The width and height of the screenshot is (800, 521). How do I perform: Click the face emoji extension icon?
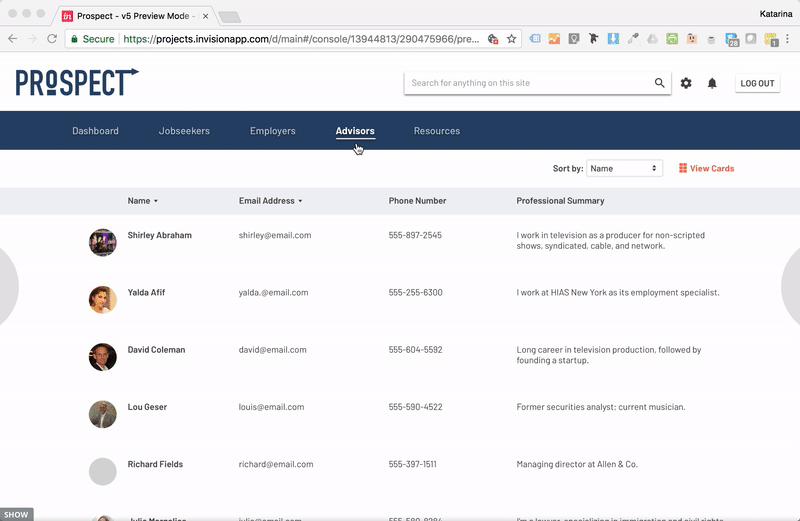coord(692,39)
